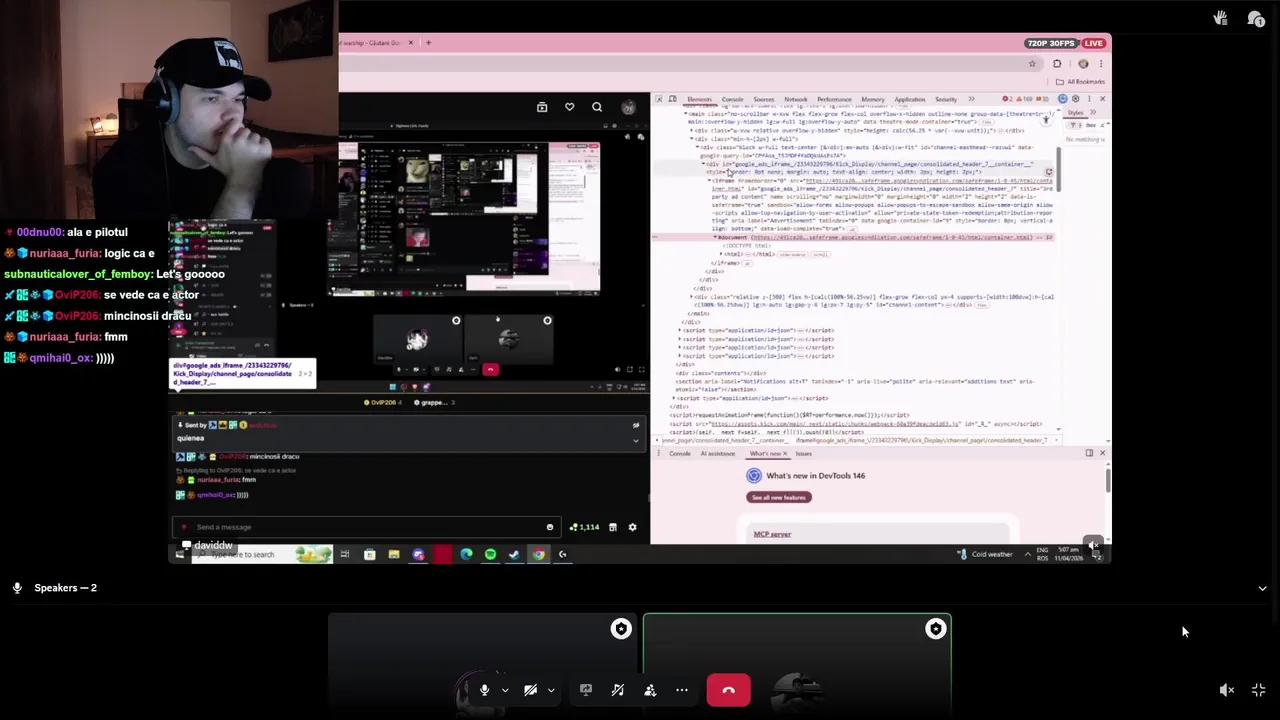Click the left participant tile shield badge
The width and height of the screenshot is (1280, 720).
tap(621, 629)
